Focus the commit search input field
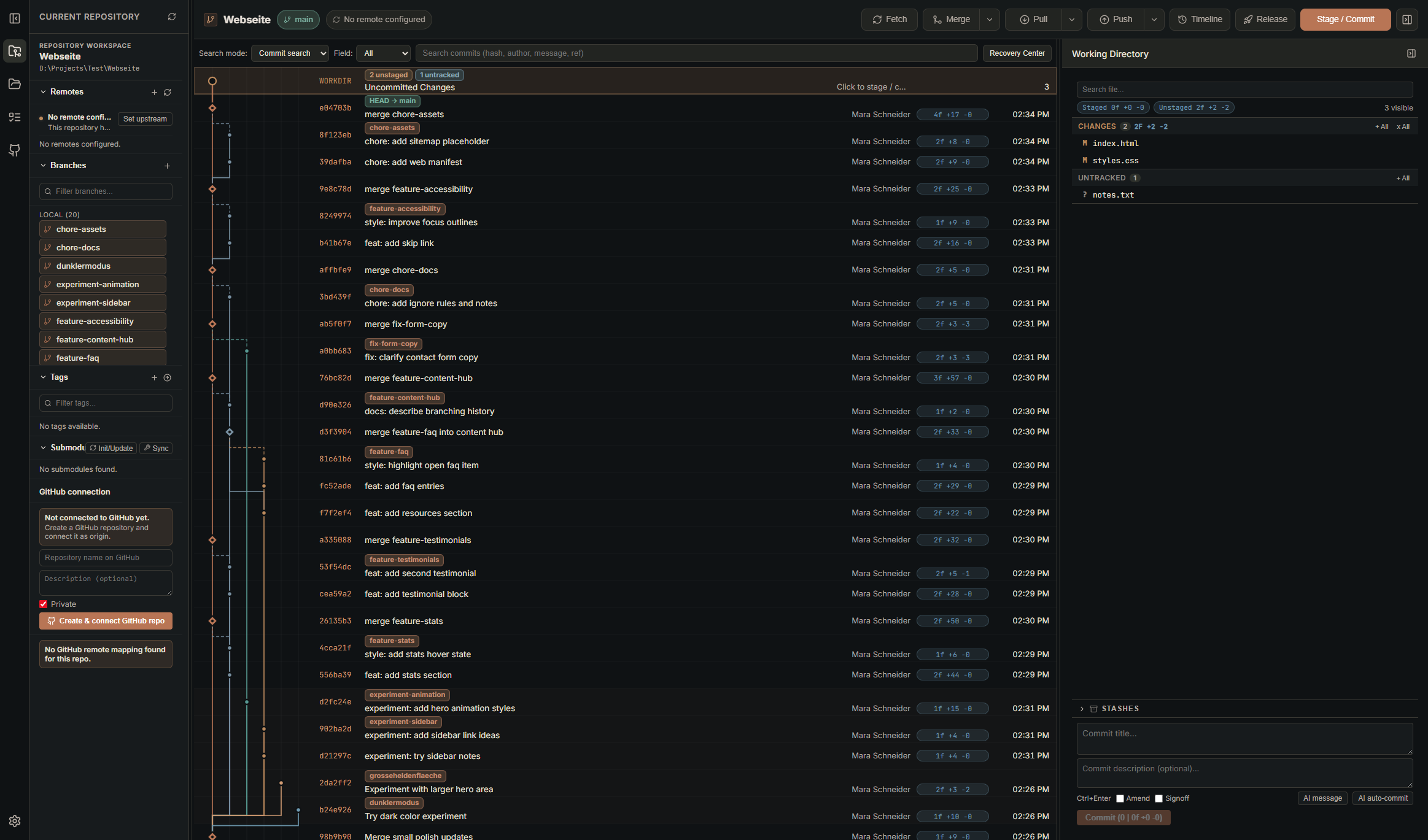The height and width of the screenshot is (840, 1428). (x=696, y=53)
